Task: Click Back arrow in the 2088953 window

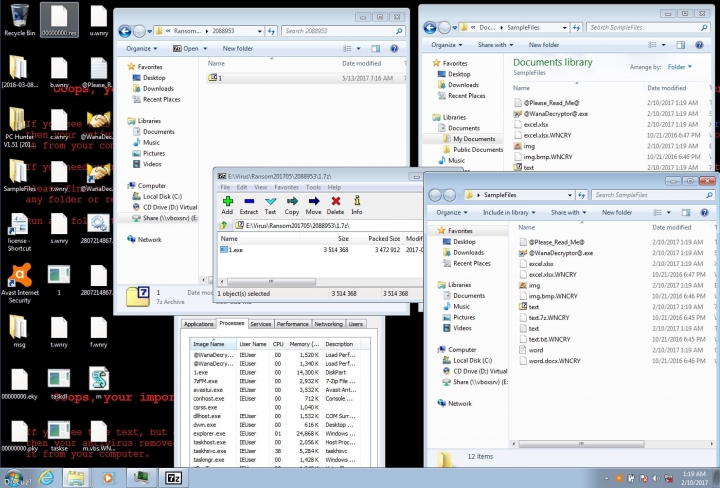Action: click(125, 31)
